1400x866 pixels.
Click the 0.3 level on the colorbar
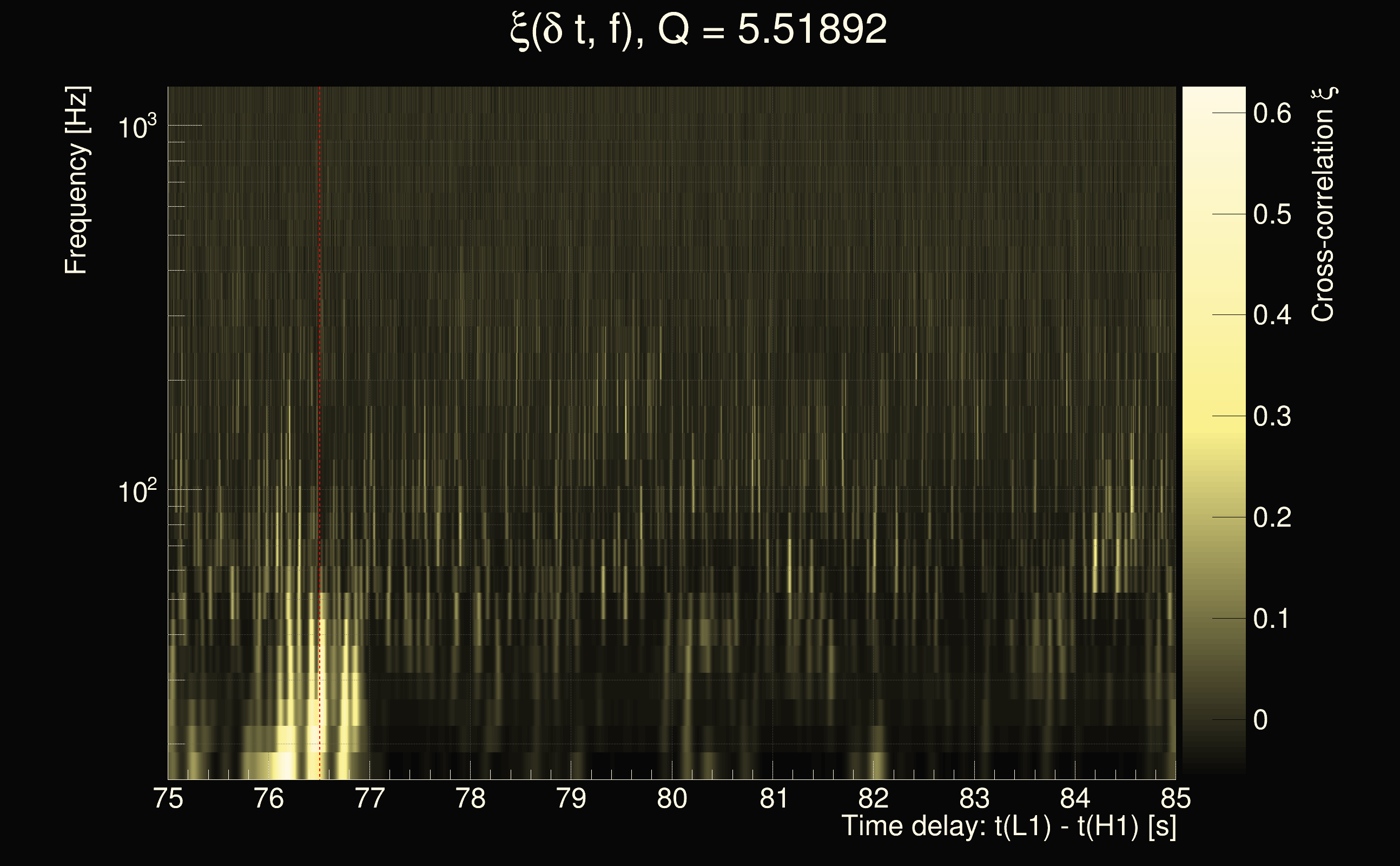[x=1213, y=416]
